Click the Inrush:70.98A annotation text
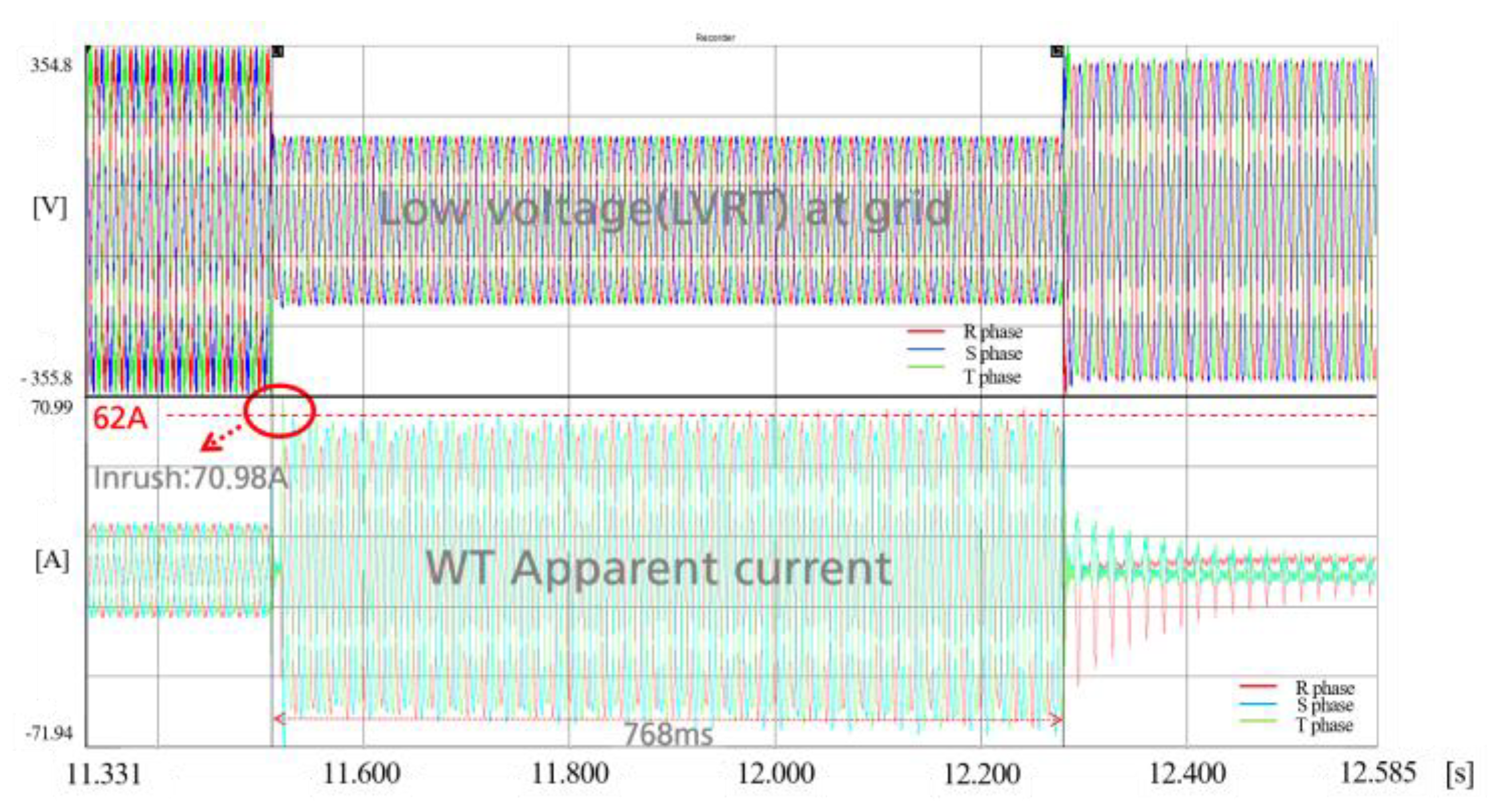This screenshot has width=1488, height=812. tap(190, 478)
